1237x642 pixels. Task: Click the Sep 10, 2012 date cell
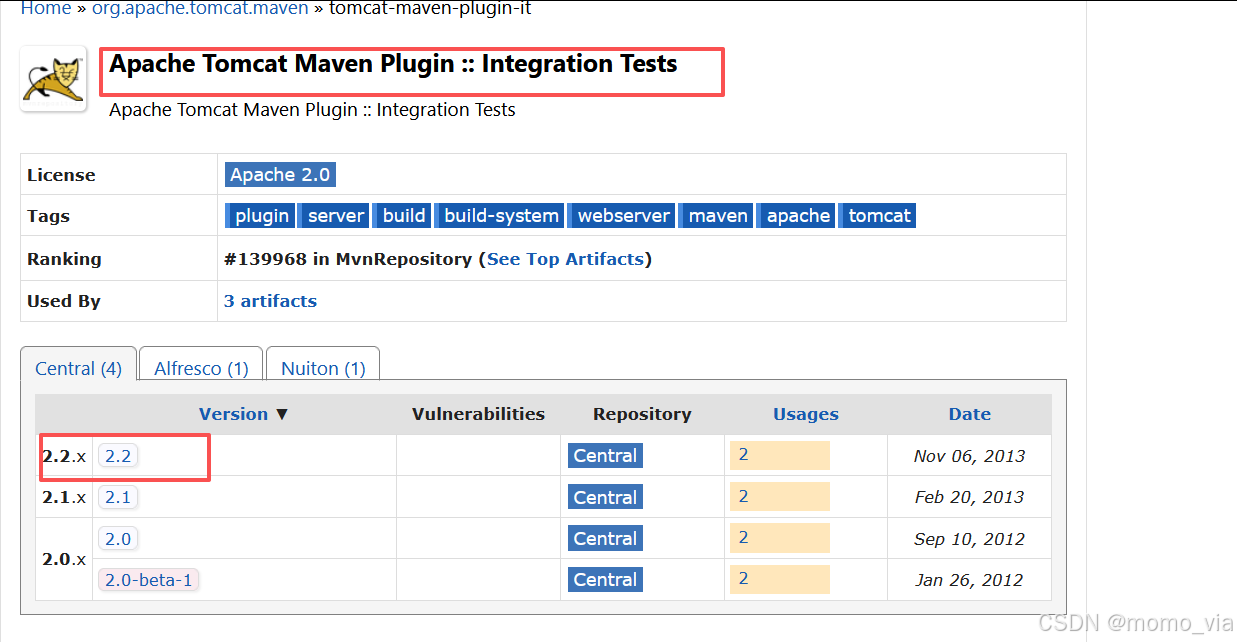coord(969,539)
